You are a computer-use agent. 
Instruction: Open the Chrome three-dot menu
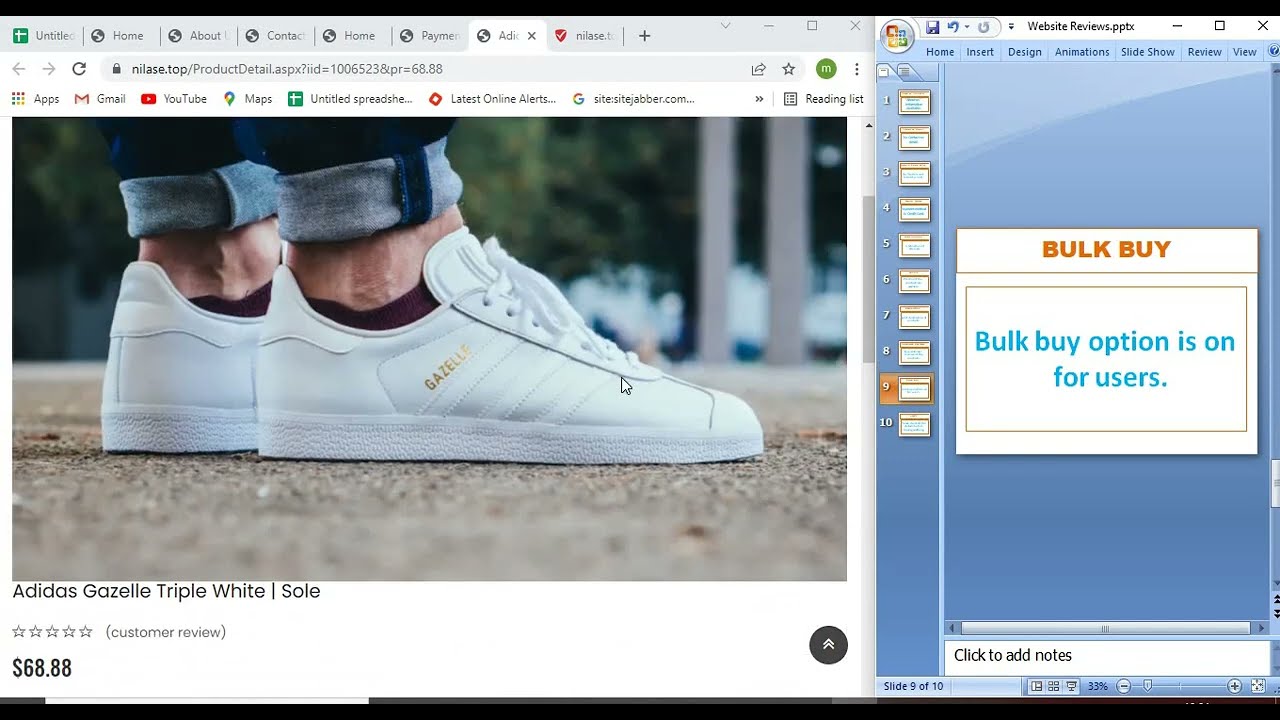click(856, 69)
